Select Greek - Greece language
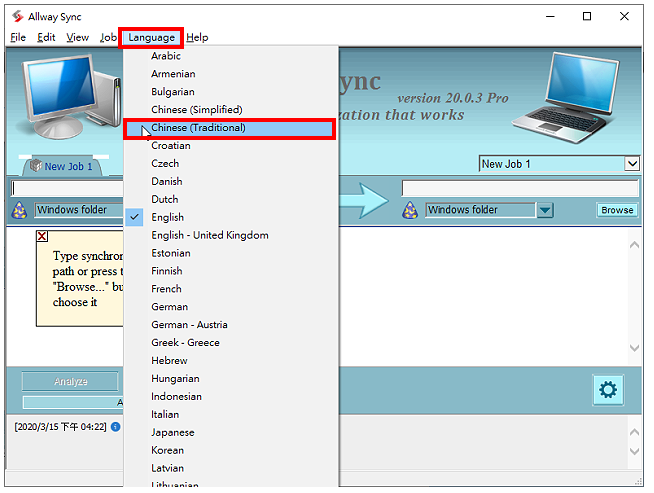Viewport: 654px width, 493px height. (x=231, y=343)
